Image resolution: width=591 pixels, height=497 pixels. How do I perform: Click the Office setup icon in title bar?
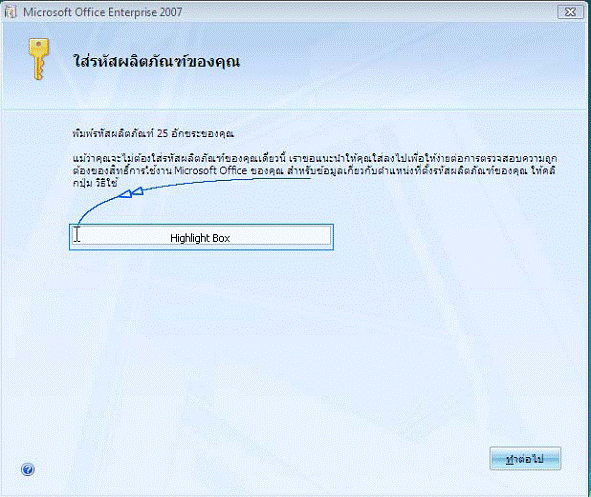[11, 12]
